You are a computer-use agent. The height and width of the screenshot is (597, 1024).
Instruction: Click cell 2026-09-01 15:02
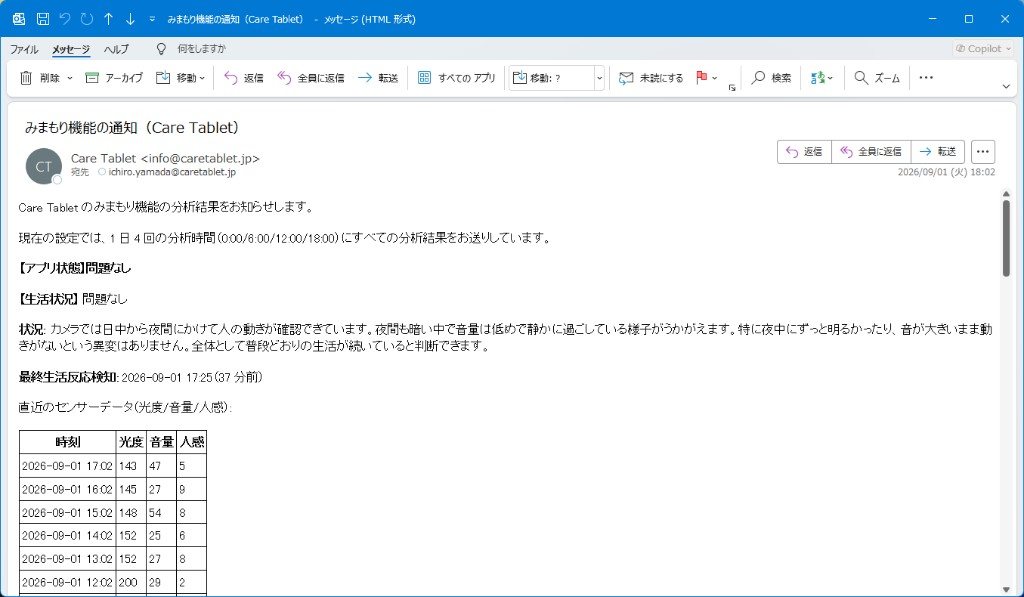[67, 513]
